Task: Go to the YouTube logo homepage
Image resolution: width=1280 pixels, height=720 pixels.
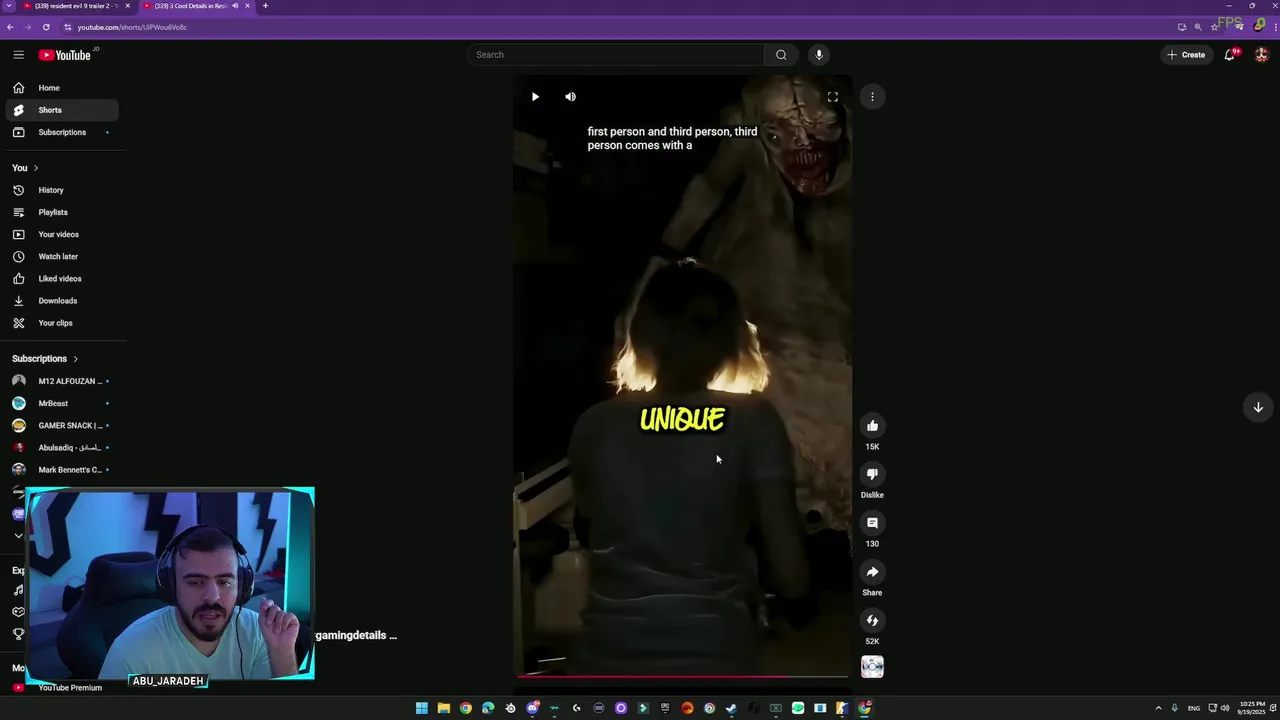Action: [65, 55]
